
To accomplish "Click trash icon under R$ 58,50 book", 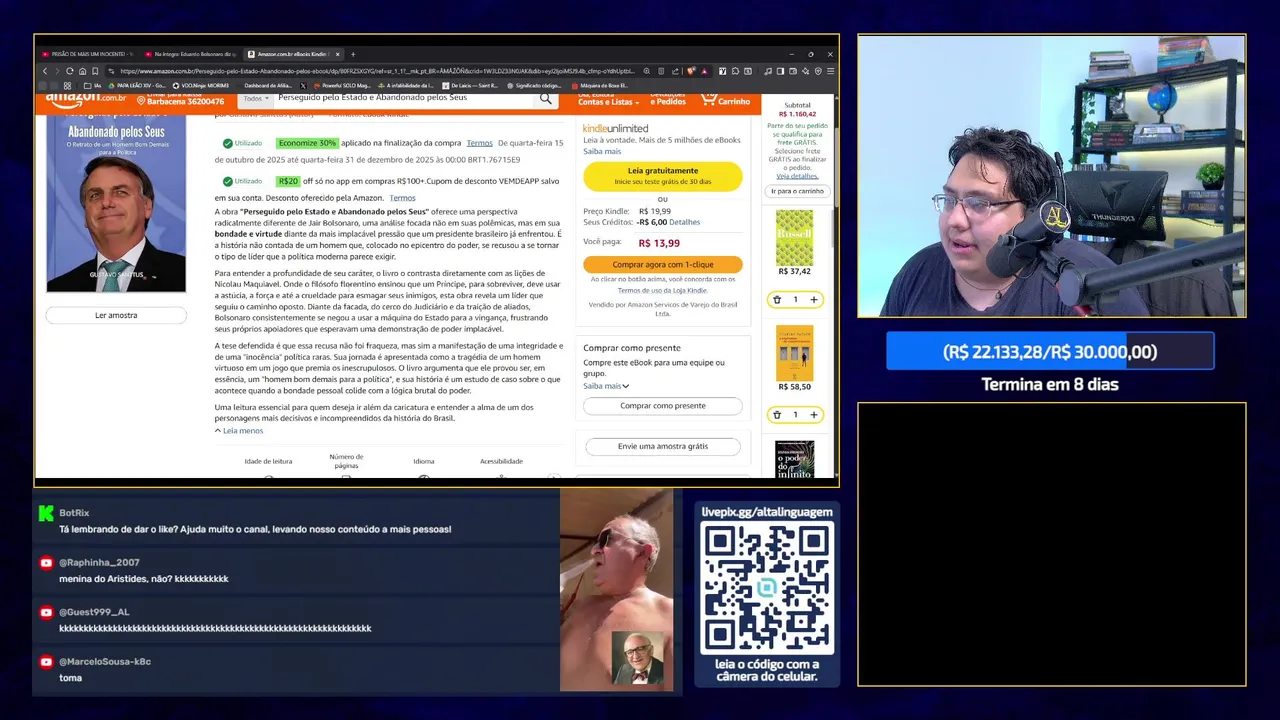I will pos(777,414).
